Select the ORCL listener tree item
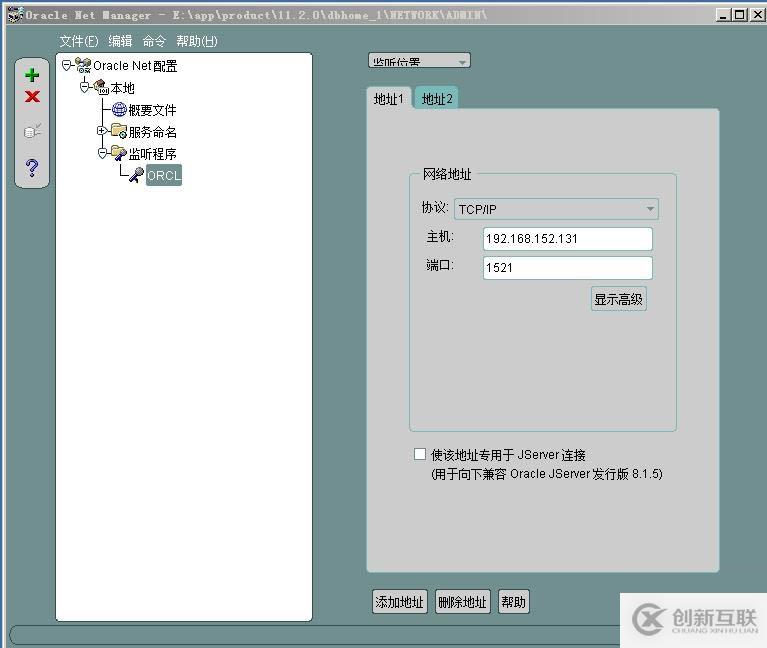The width and height of the screenshot is (767, 648). click(x=164, y=175)
